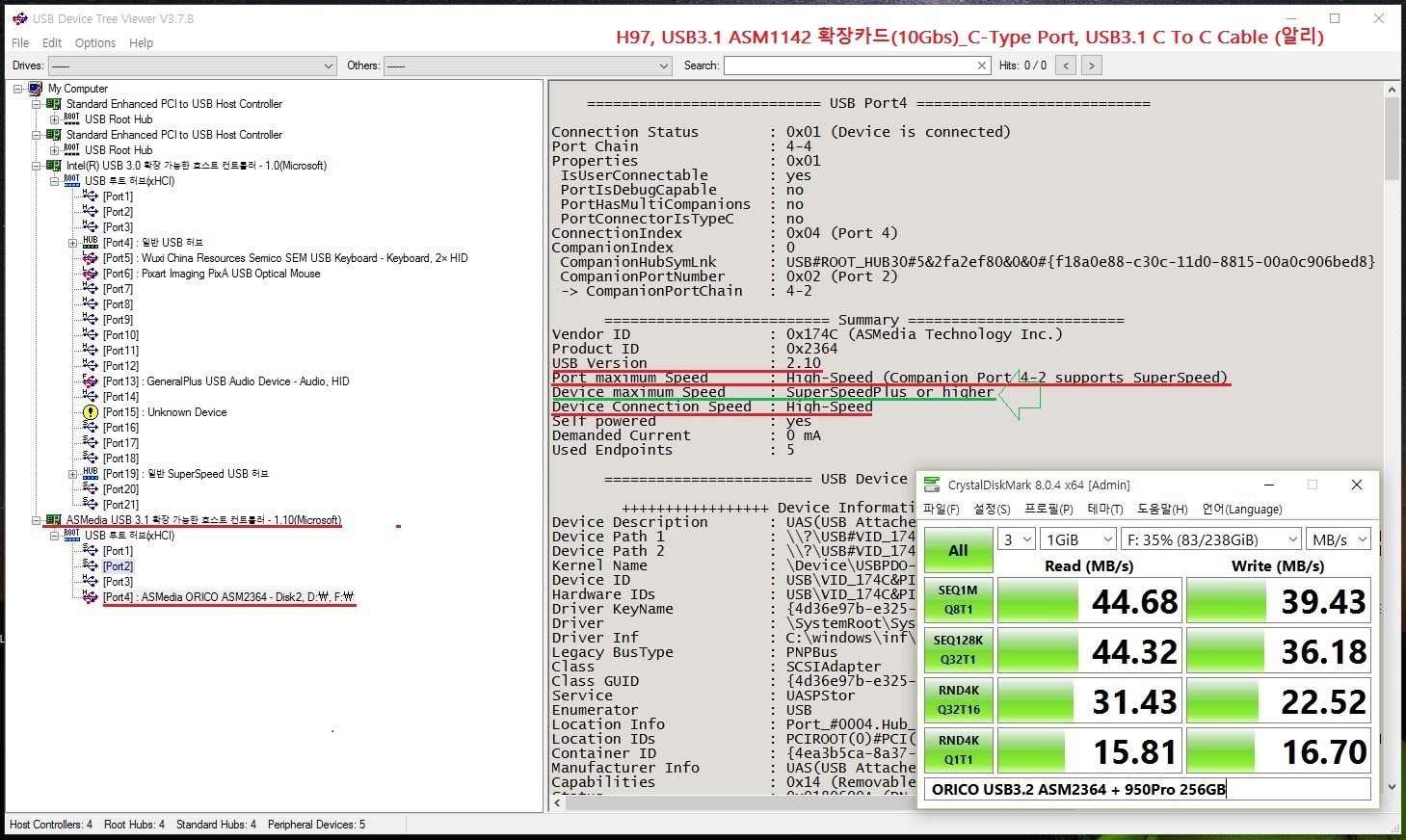This screenshot has height=840, width=1406.
Task: Click the ASMedia USB 3.1 host controller chip icon
Action: 54,520
